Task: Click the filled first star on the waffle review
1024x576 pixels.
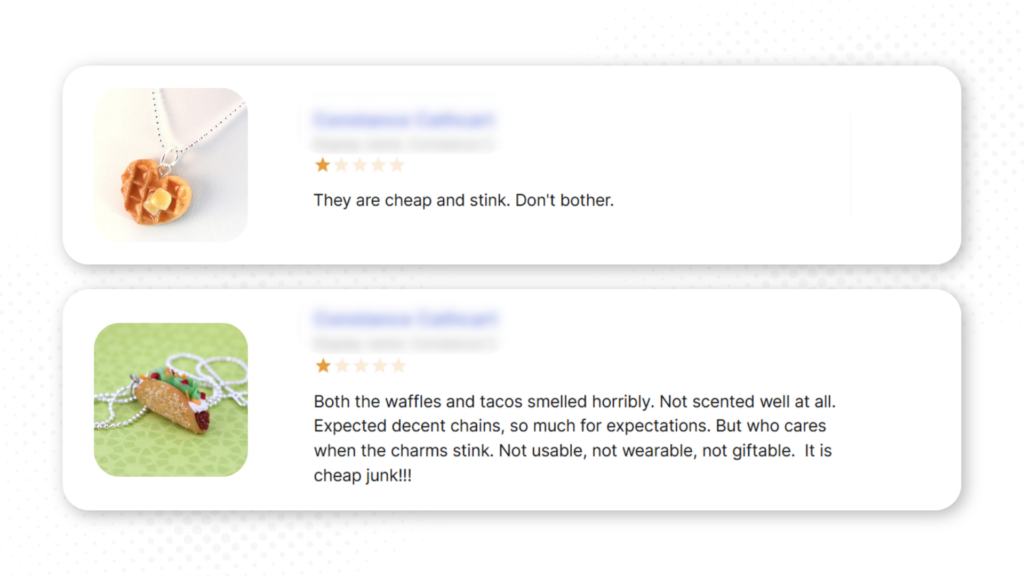Action: point(323,165)
